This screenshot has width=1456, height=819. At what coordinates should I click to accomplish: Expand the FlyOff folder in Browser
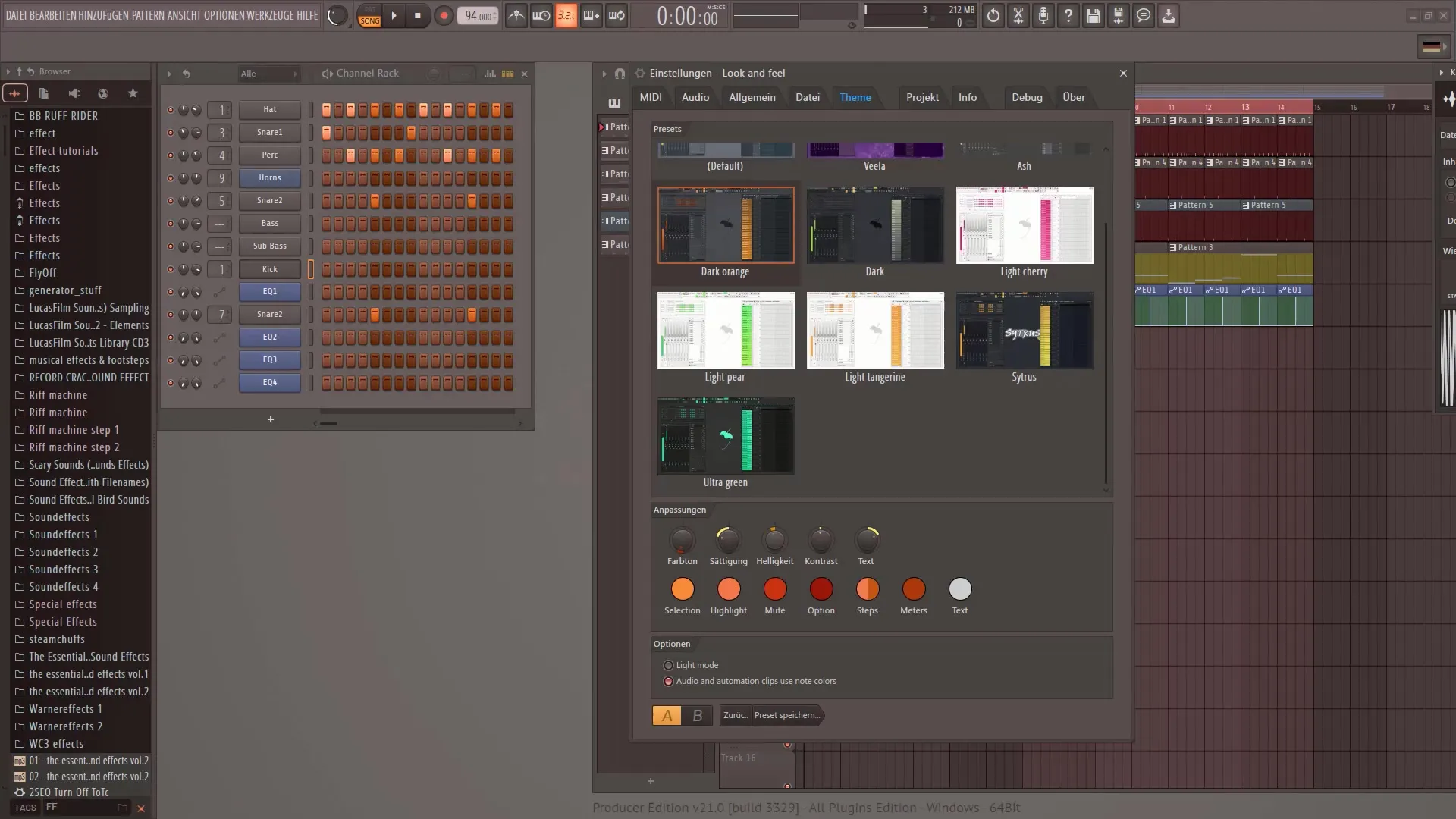coord(36,273)
